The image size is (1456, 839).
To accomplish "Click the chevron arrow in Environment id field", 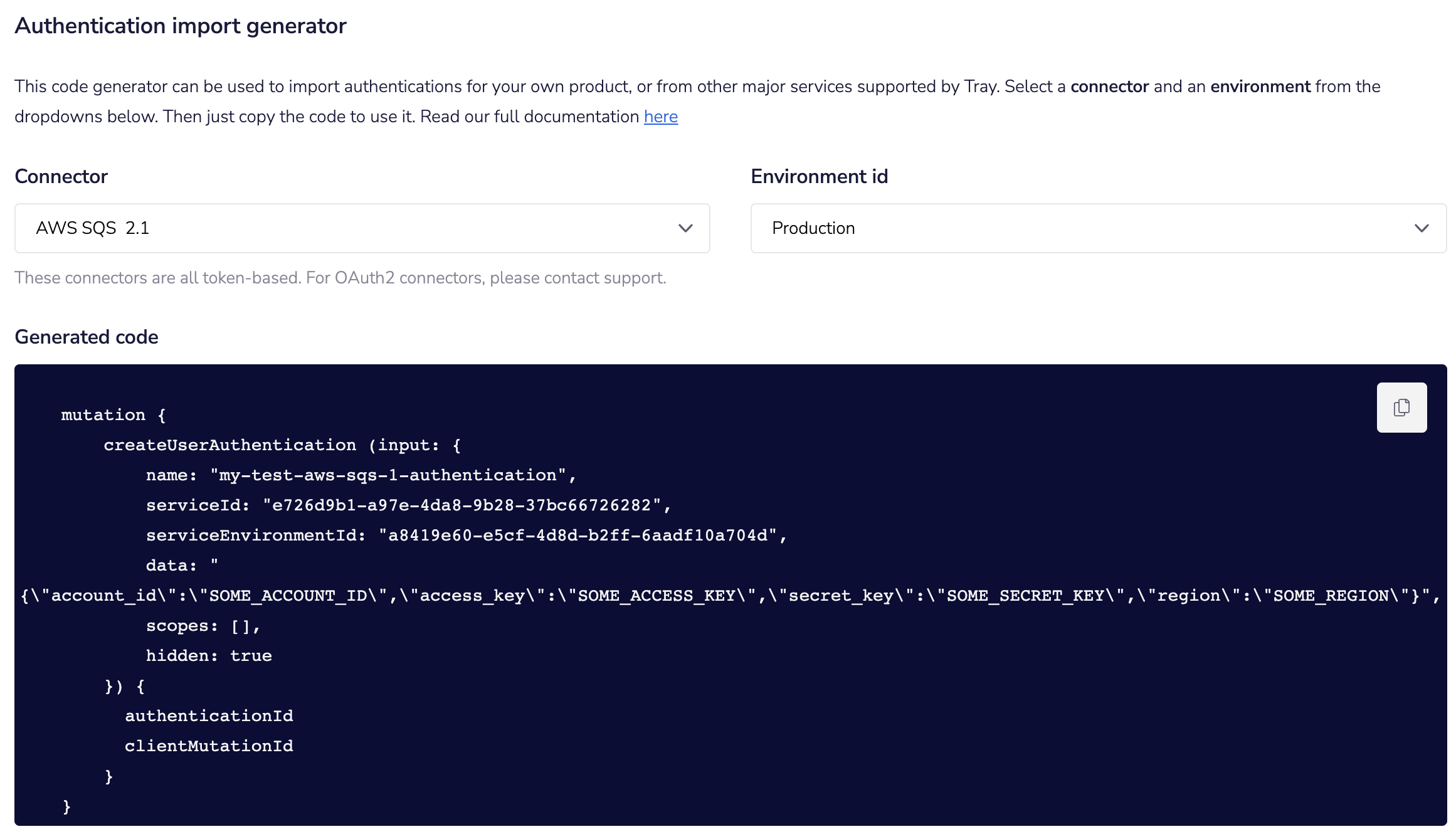I will coord(1421,228).
